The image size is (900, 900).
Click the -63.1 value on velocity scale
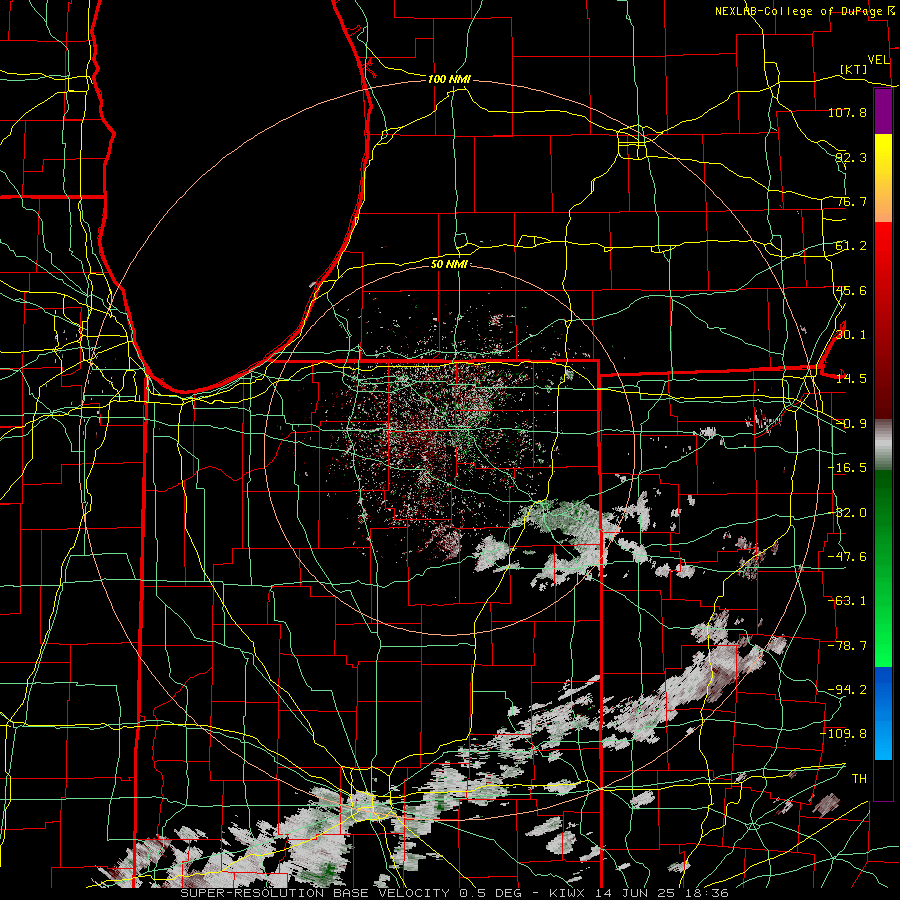click(847, 601)
